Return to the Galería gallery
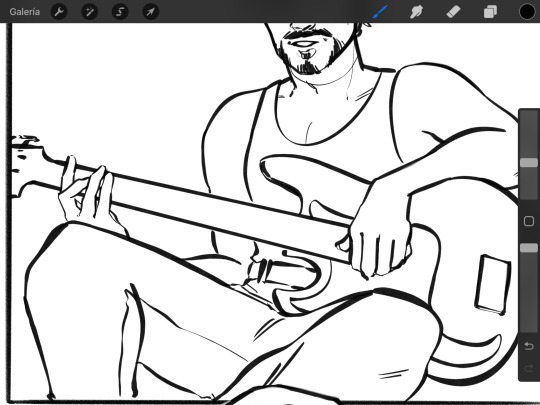Viewport: 540px width, 405px height. [24, 12]
